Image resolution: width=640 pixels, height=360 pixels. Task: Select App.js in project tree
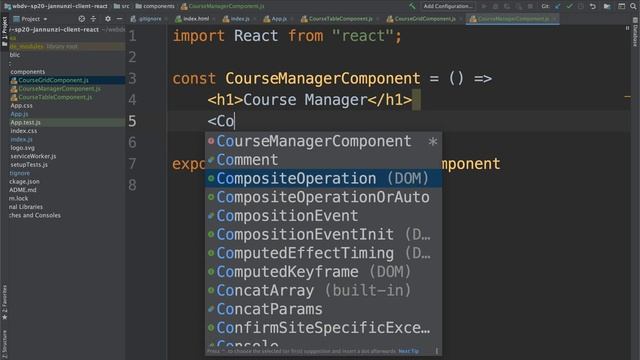[x=19, y=114]
